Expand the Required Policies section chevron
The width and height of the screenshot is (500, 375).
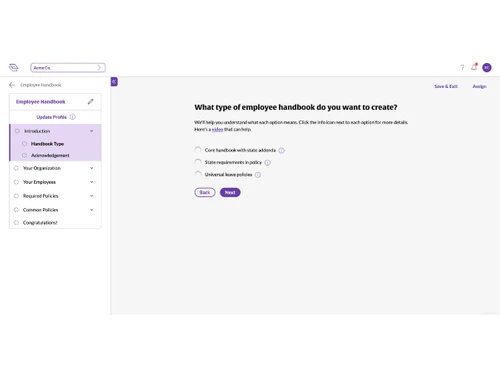[92, 196]
